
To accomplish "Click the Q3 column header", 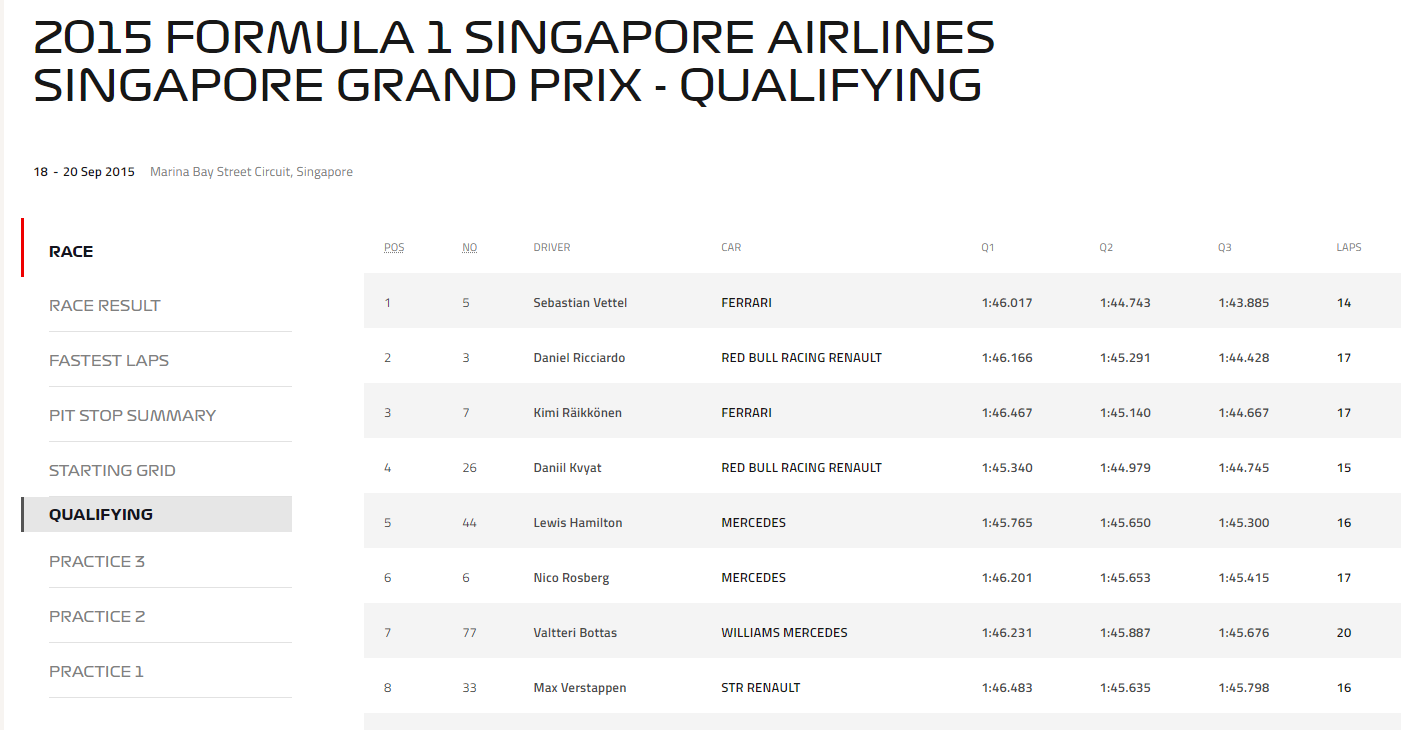I will click(1225, 248).
